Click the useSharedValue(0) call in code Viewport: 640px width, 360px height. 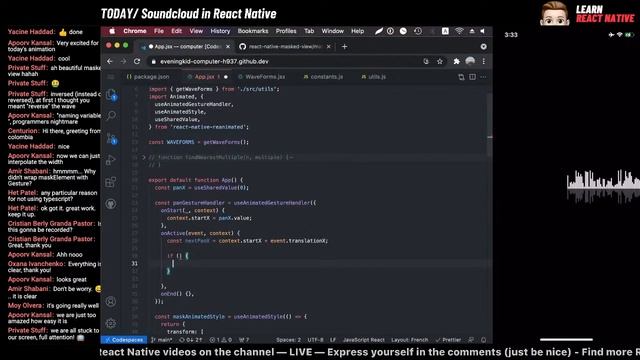point(221,188)
